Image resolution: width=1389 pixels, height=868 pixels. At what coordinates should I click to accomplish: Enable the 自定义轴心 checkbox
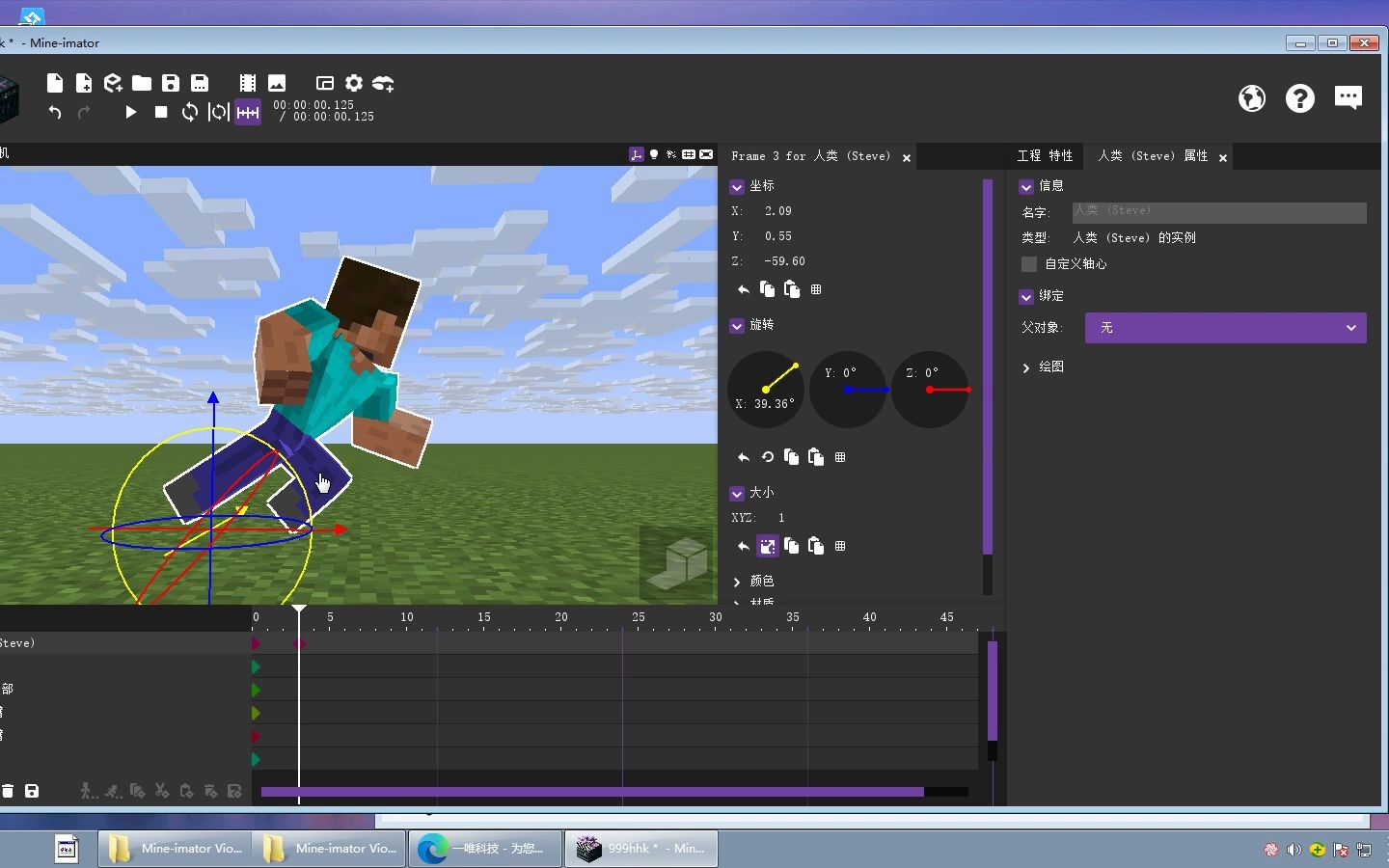point(1029,264)
